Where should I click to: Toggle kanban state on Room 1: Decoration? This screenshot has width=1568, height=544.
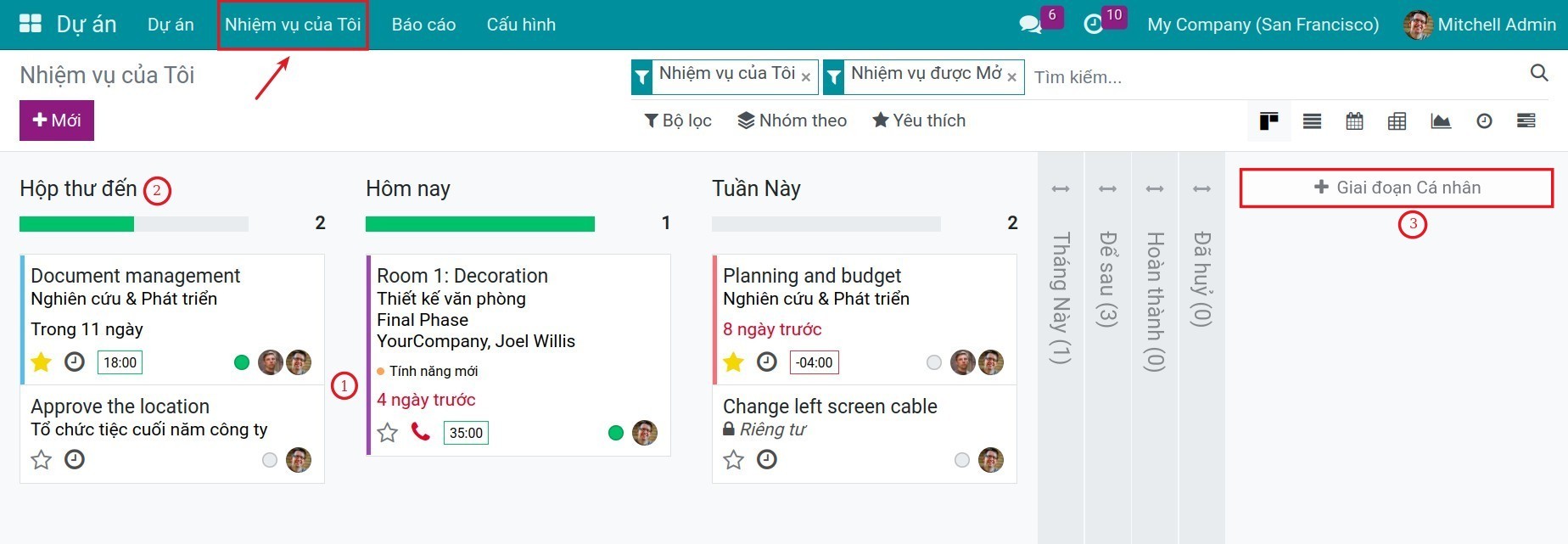pyautogui.click(x=616, y=433)
